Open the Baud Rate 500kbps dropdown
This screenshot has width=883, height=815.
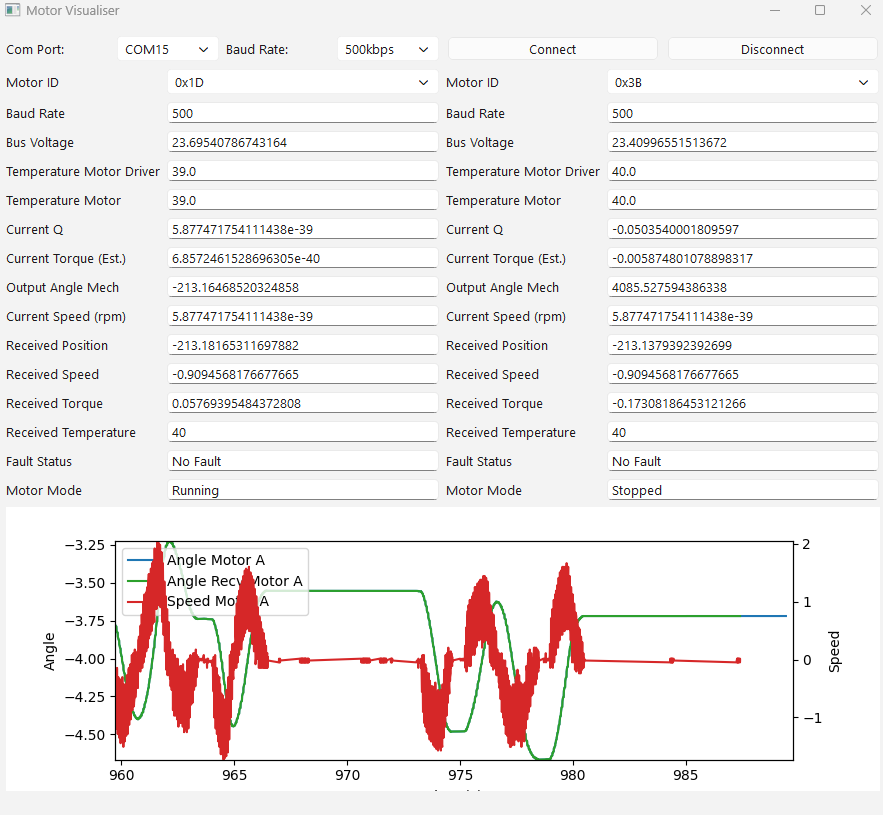387,49
